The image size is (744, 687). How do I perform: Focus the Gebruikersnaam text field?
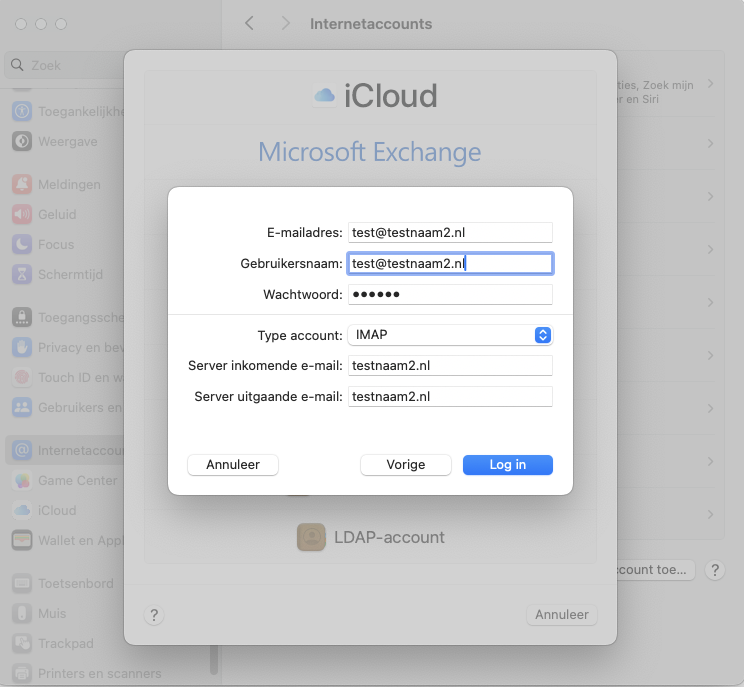click(450, 264)
